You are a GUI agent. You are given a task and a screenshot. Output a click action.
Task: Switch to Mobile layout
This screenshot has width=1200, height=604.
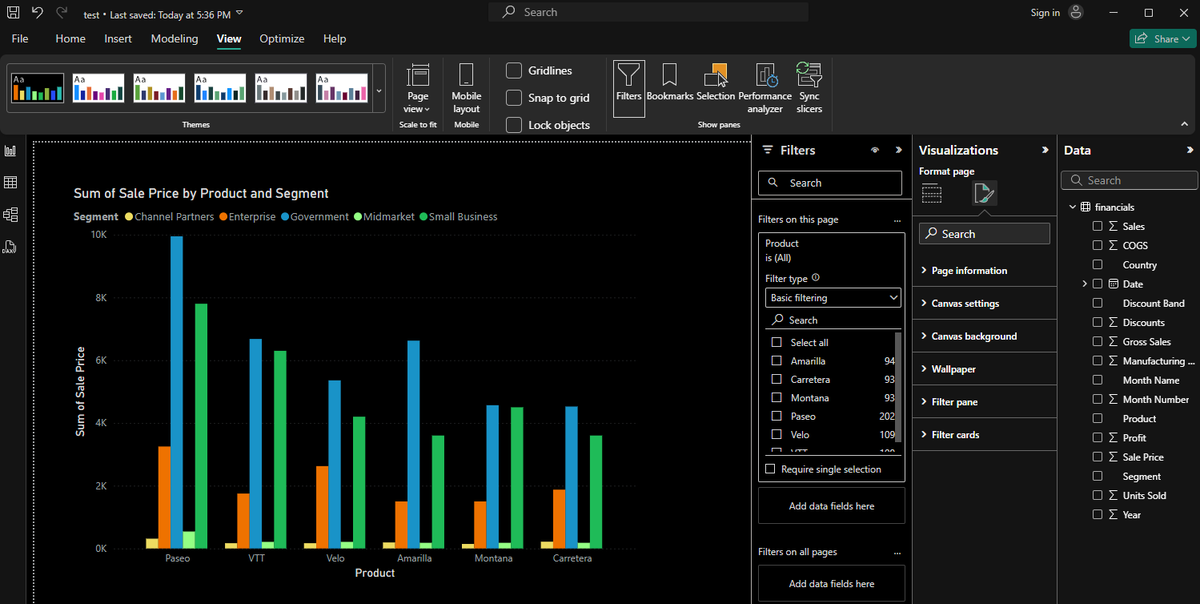466,88
